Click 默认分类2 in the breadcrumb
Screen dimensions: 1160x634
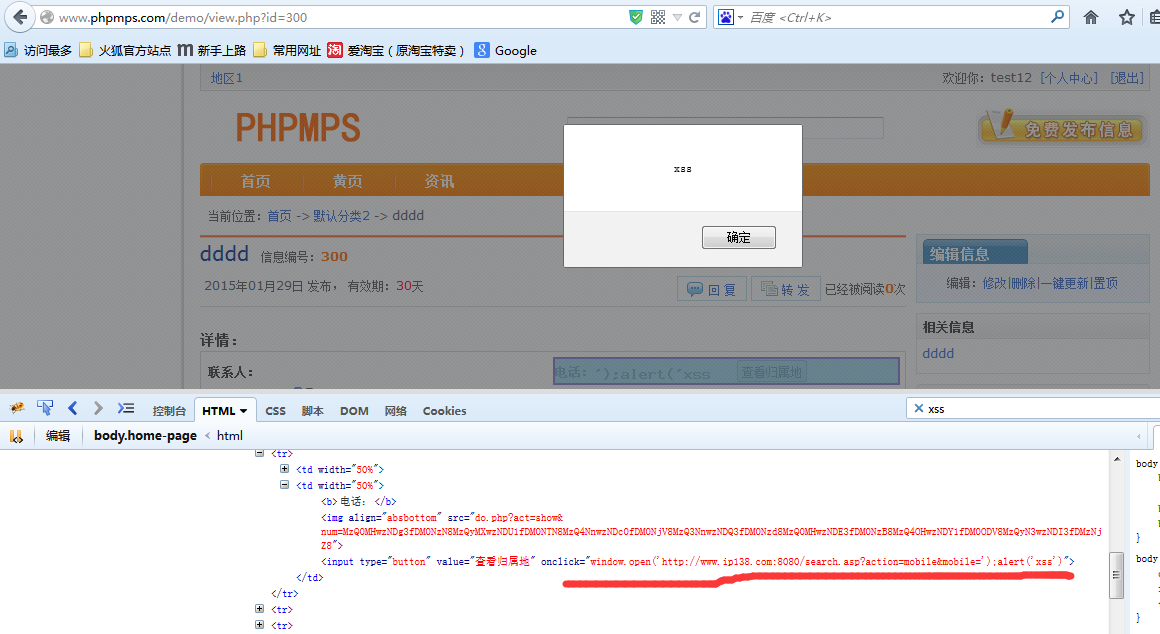[x=341, y=216]
